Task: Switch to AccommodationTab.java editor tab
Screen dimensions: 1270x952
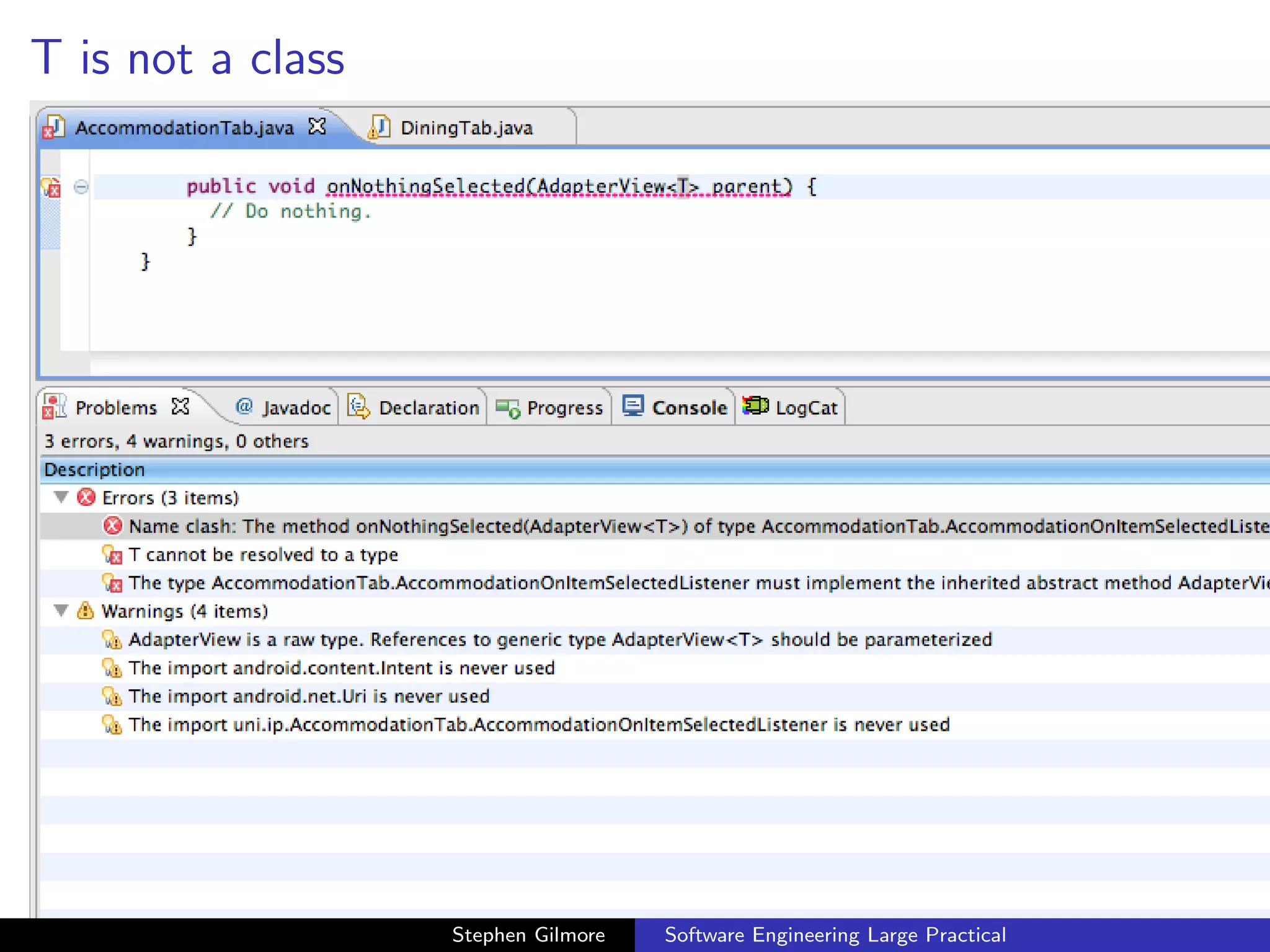Action: point(184,128)
